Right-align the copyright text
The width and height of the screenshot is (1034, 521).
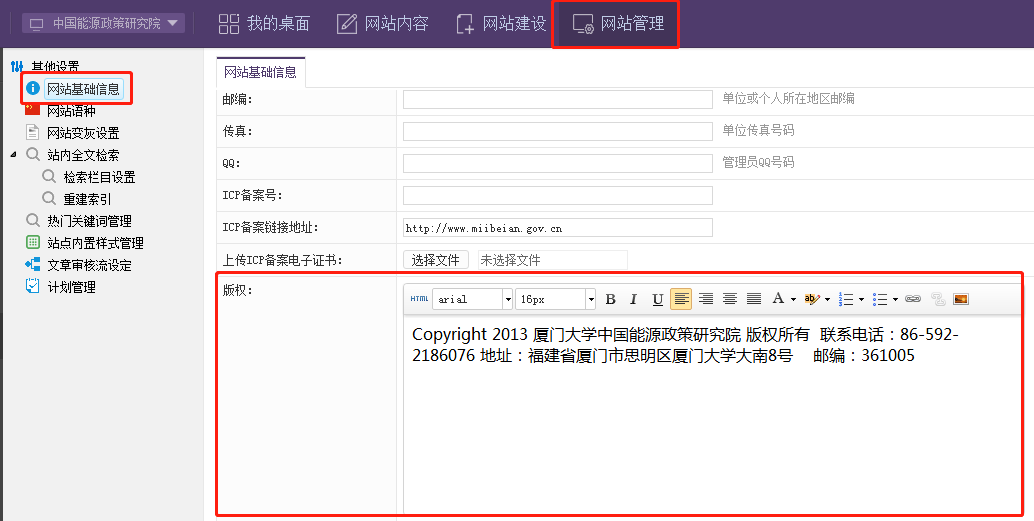point(706,299)
